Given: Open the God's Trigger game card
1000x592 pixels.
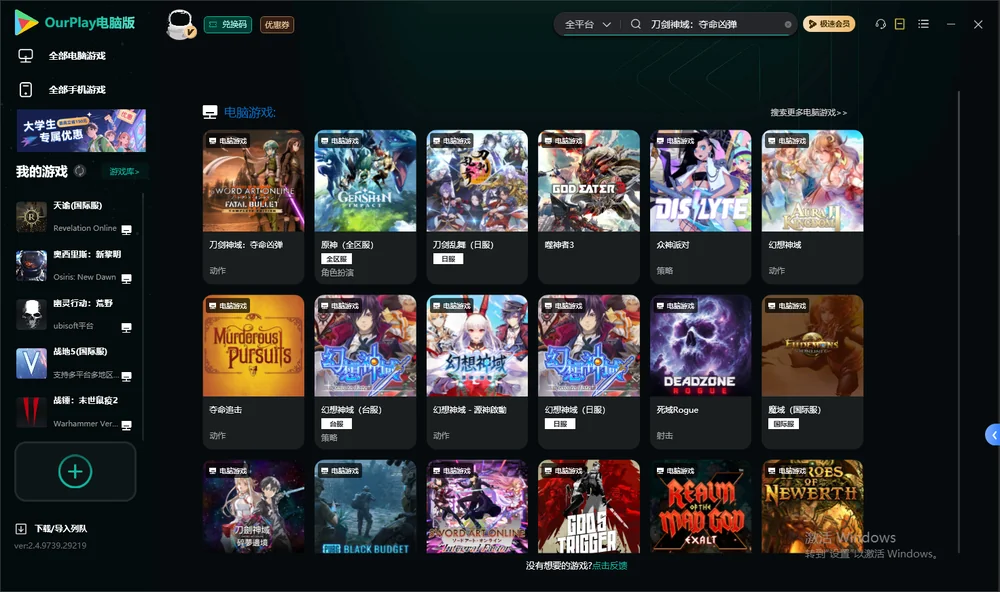Looking at the screenshot, I should 589,507.
